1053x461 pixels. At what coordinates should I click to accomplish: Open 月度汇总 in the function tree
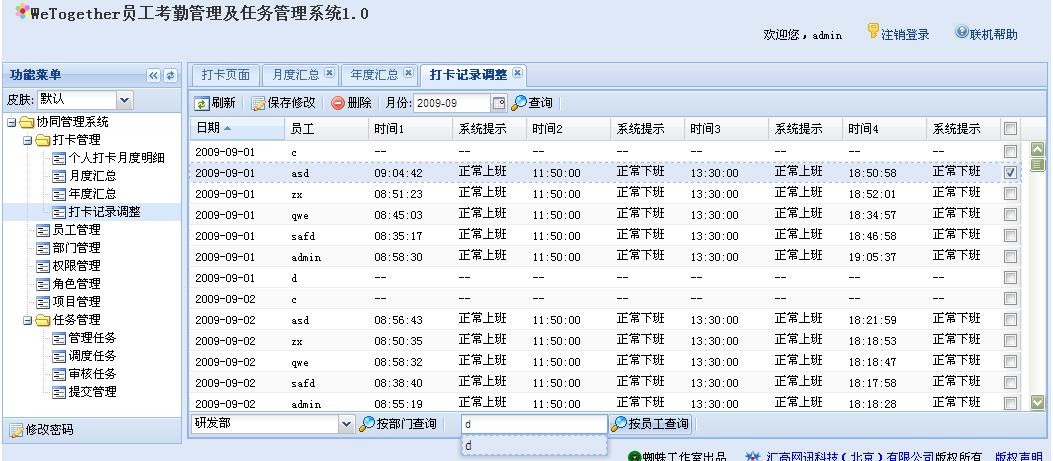93,177
